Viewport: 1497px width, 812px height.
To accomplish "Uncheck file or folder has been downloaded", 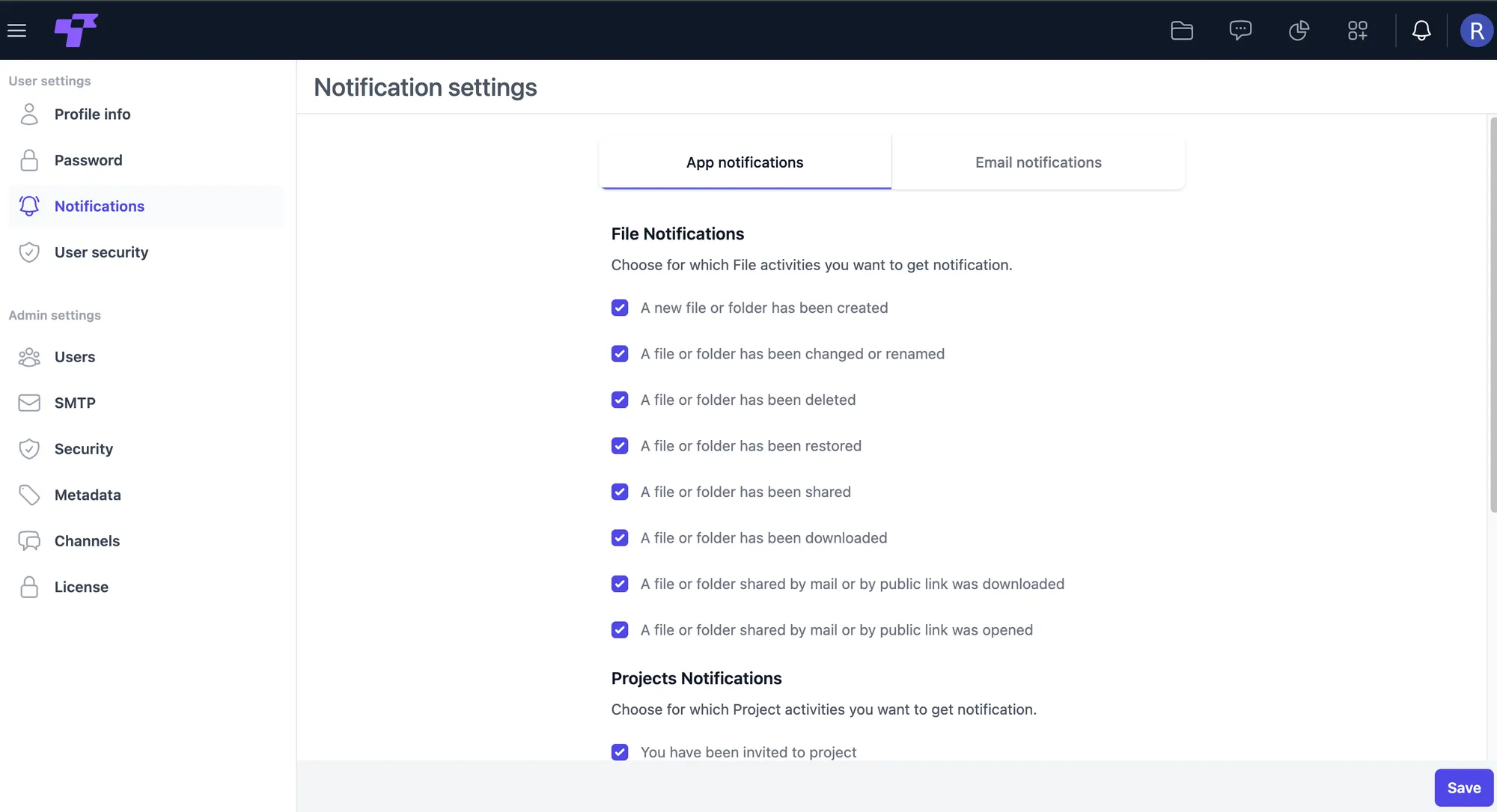I will click(620, 537).
